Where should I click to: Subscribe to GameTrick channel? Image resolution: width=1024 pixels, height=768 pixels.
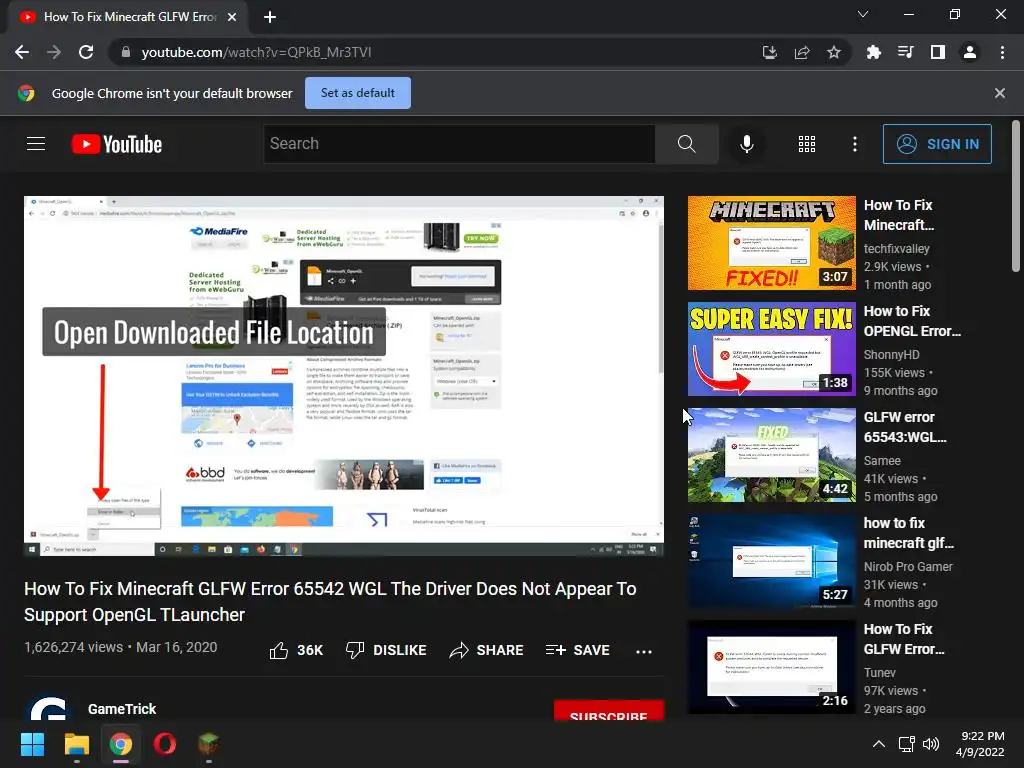(x=609, y=711)
